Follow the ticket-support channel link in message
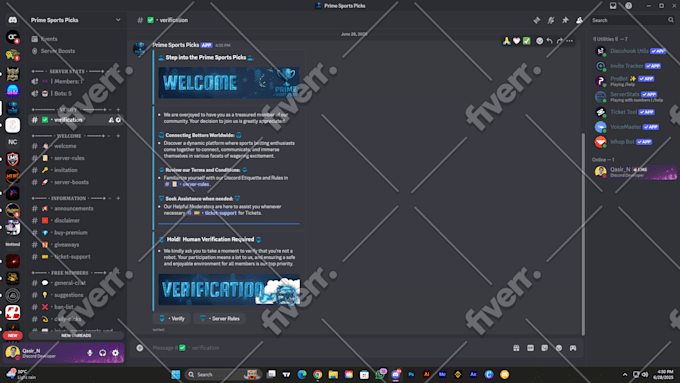The height and width of the screenshot is (383, 680). (211, 213)
